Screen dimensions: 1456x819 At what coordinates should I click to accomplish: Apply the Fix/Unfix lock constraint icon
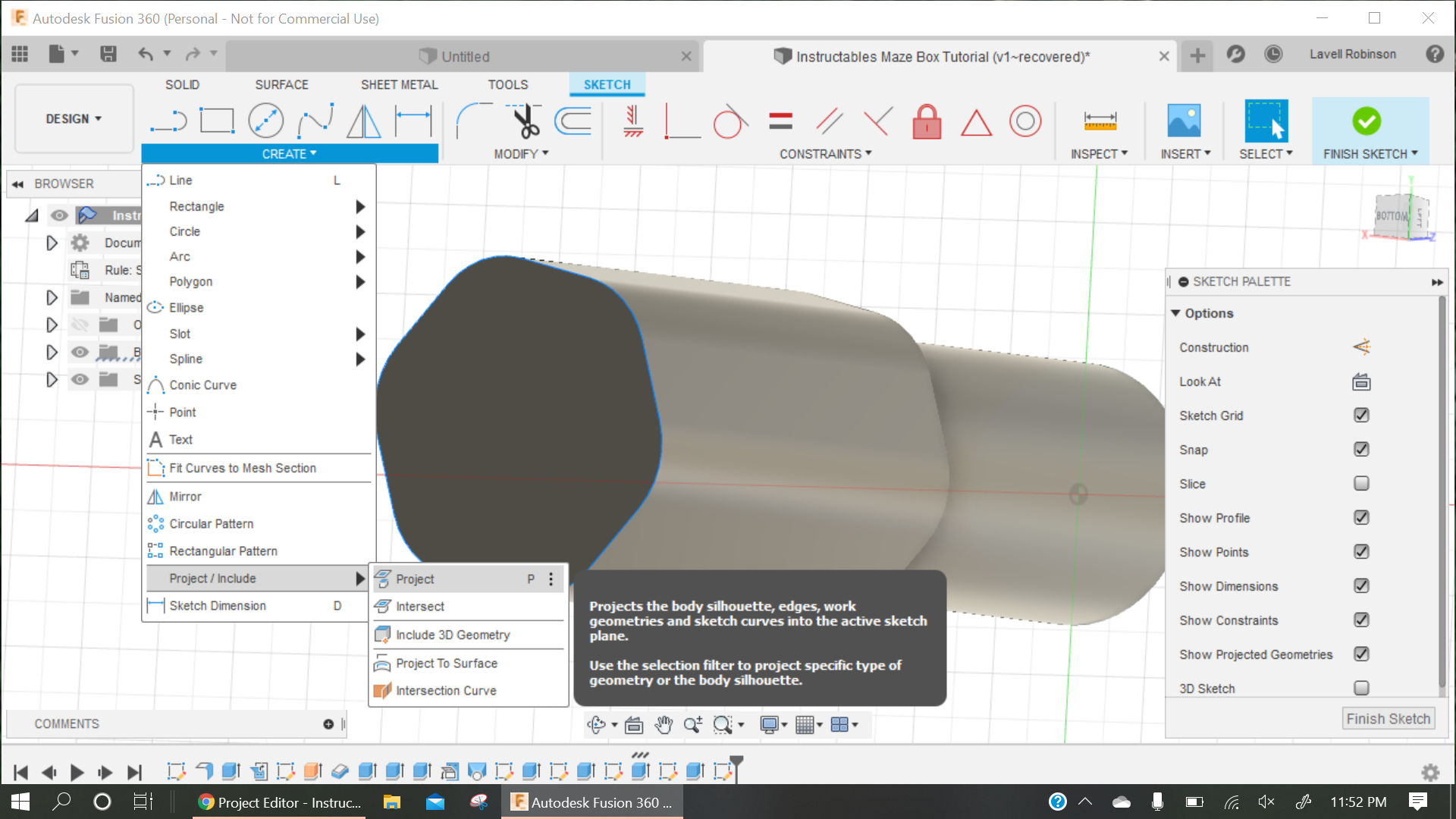pos(927,121)
